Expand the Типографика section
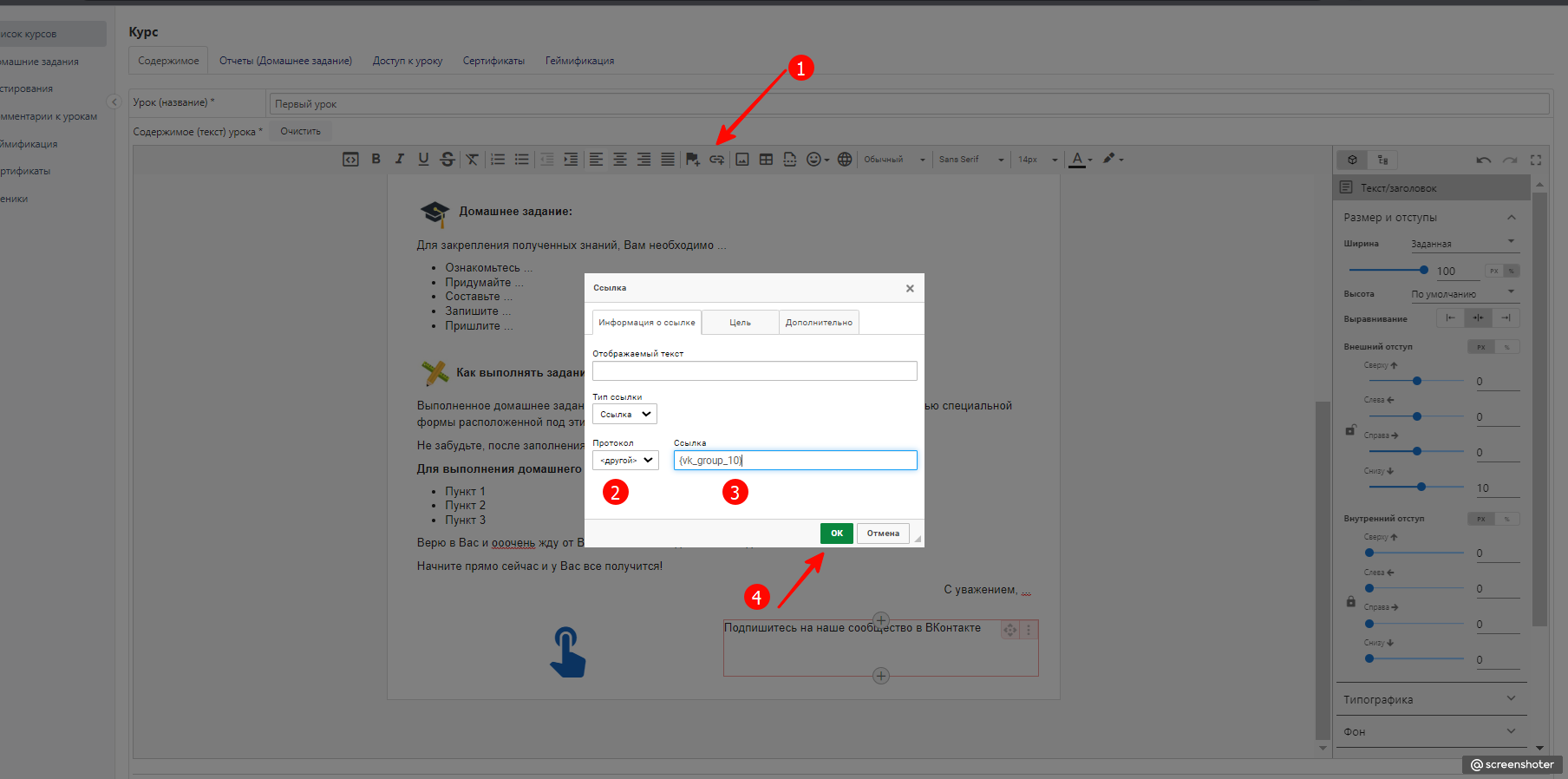 [1429, 699]
